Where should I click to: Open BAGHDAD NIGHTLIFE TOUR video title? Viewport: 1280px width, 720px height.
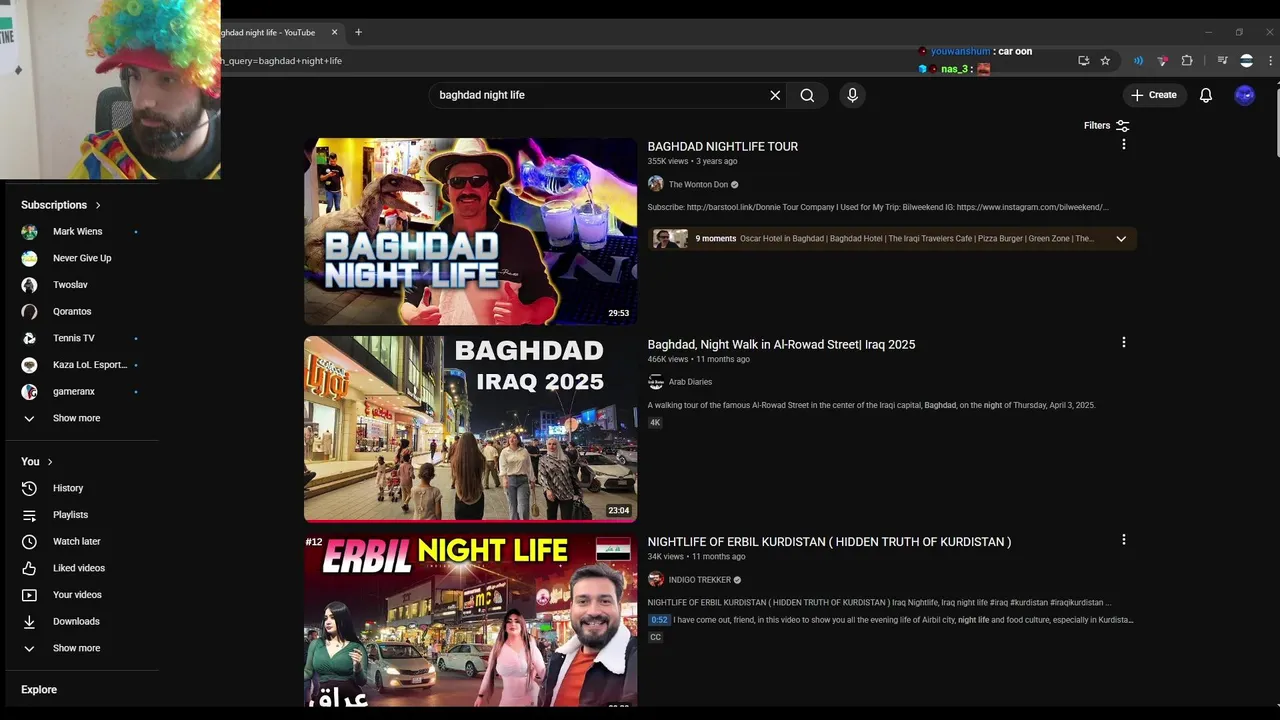[723, 147]
